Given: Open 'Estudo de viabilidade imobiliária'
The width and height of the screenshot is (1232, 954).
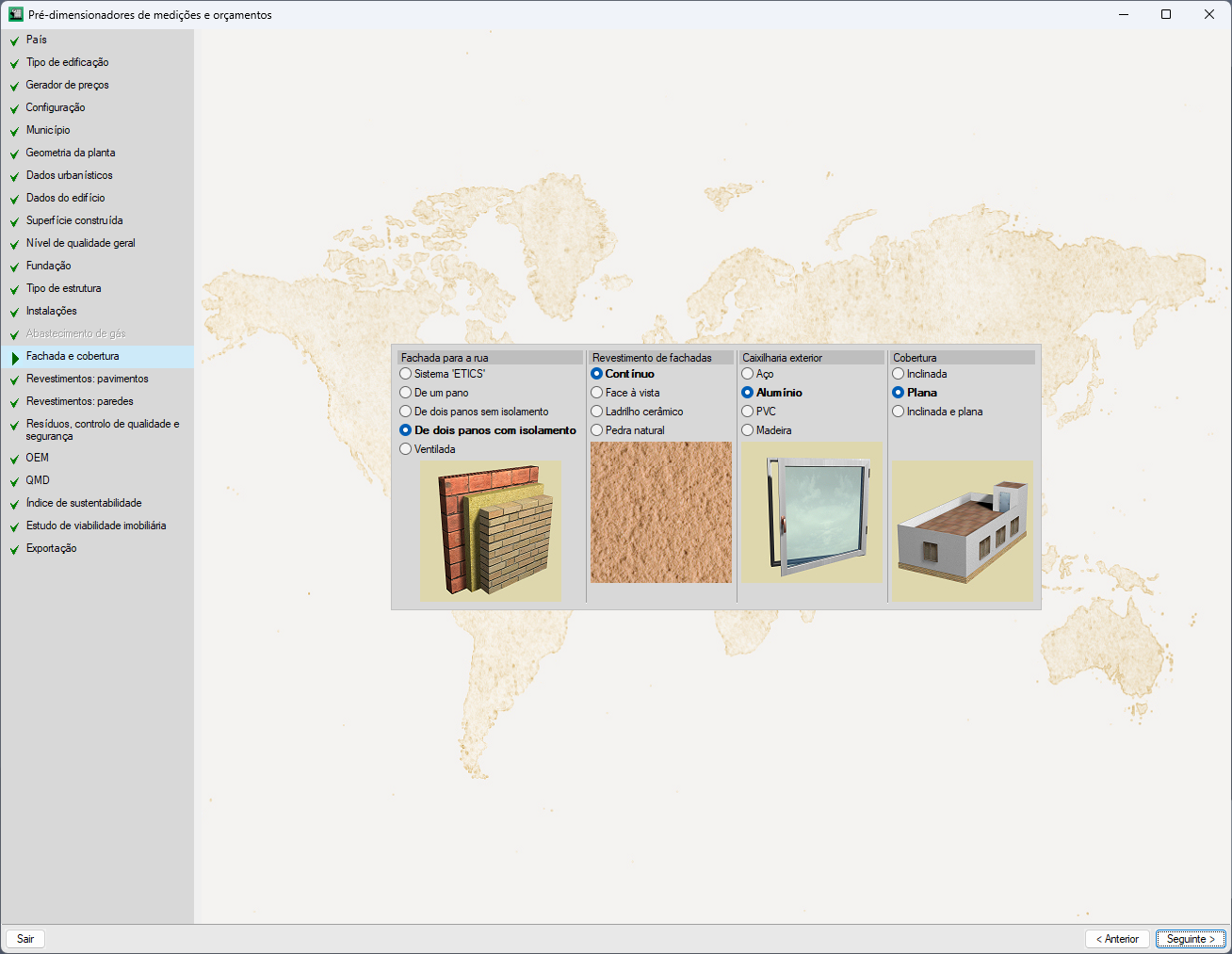Looking at the screenshot, I should (x=96, y=526).
